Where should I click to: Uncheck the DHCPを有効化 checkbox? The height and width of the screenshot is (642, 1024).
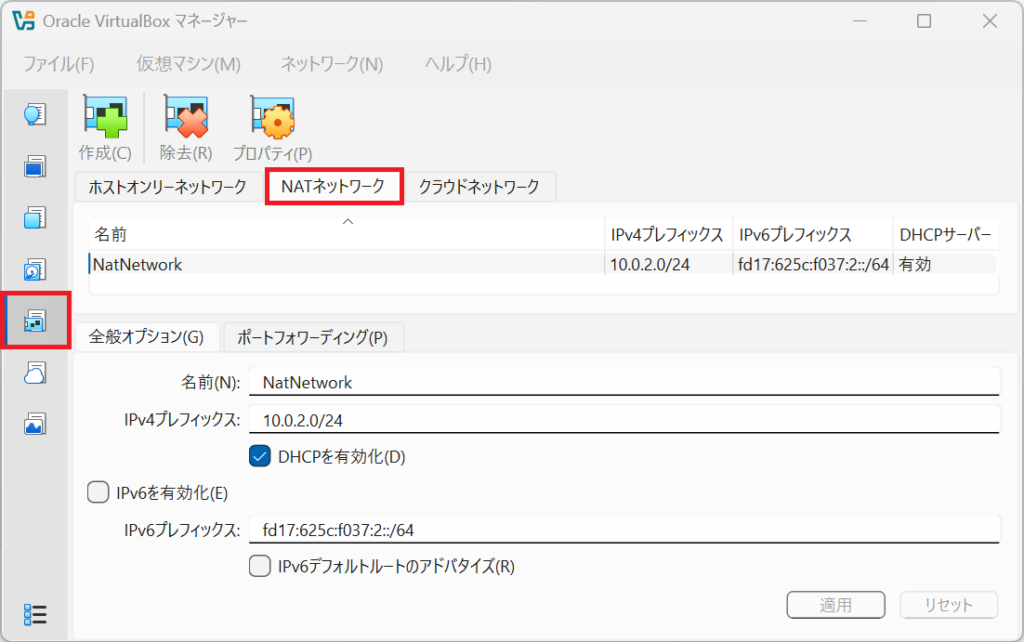coord(260,456)
